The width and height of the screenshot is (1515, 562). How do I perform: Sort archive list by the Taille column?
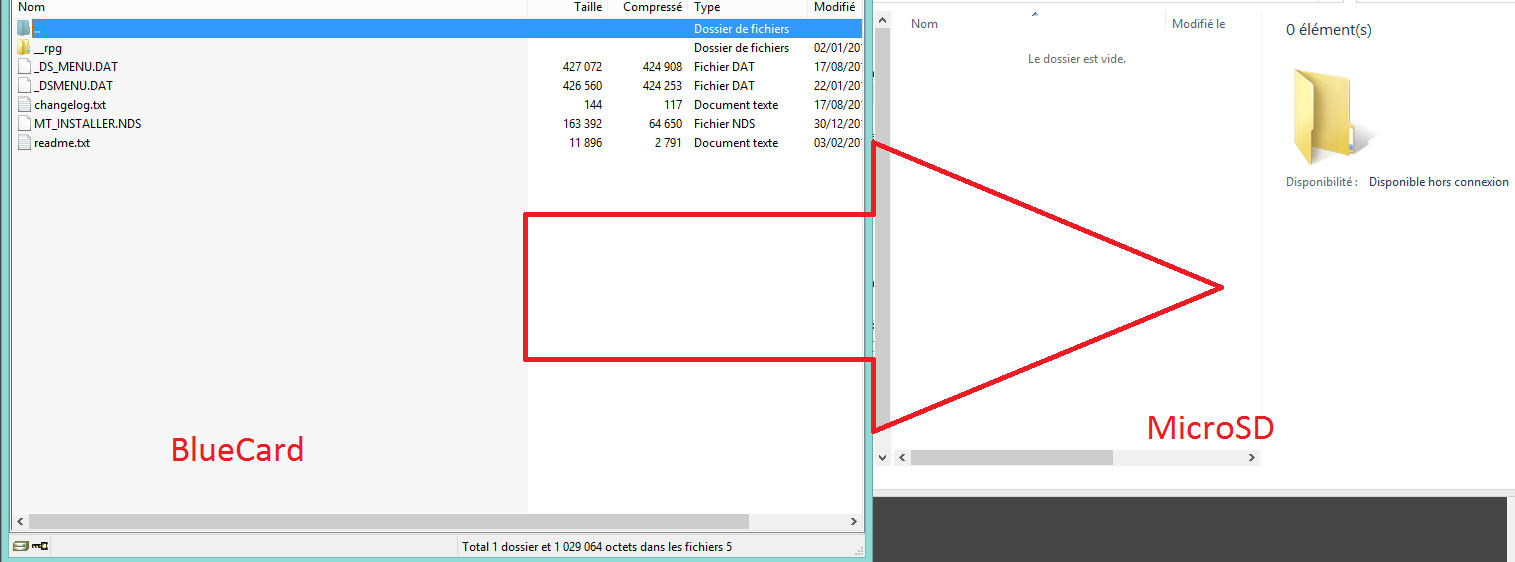click(588, 7)
